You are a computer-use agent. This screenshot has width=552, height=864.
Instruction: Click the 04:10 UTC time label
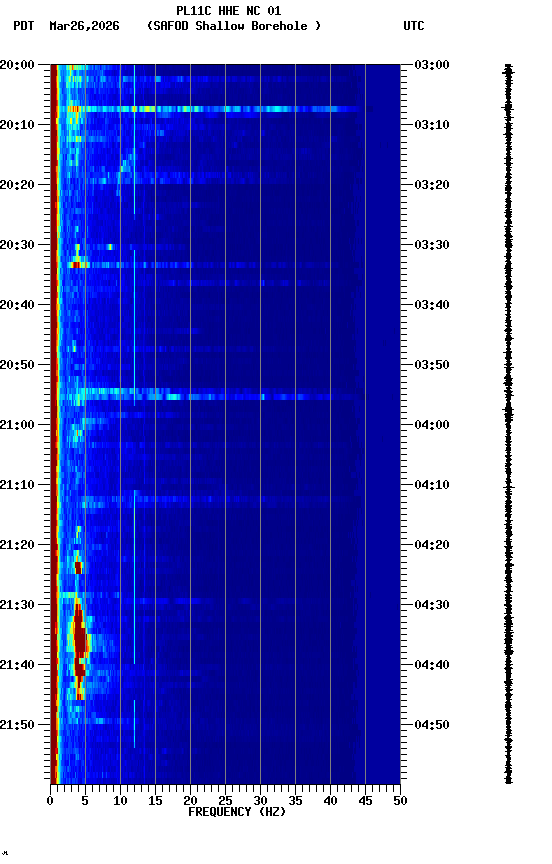432,485
